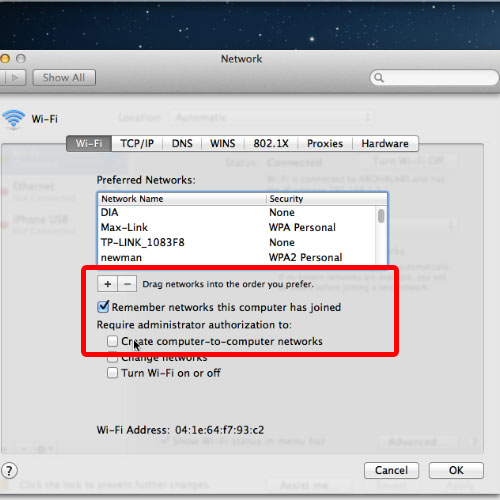Open the Proxies tab

(x=325, y=143)
